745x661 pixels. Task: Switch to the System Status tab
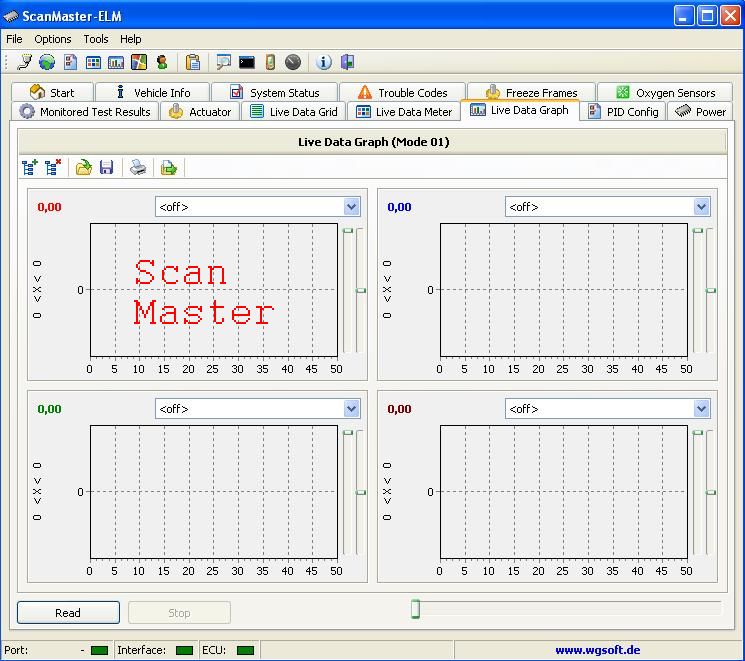click(x=275, y=92)
